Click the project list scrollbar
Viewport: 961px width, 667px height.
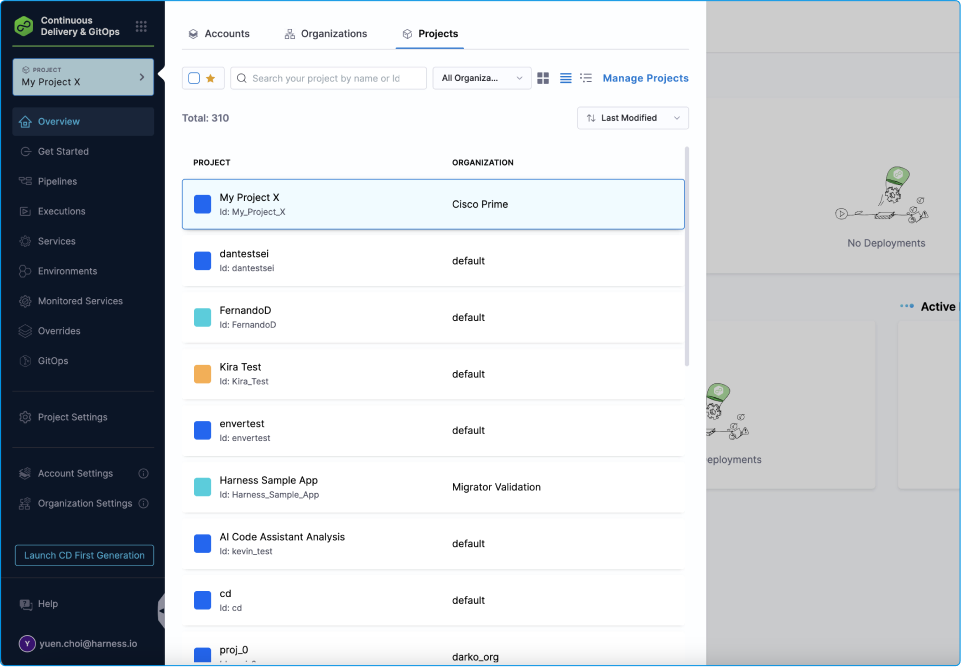[x=686, y=256]
